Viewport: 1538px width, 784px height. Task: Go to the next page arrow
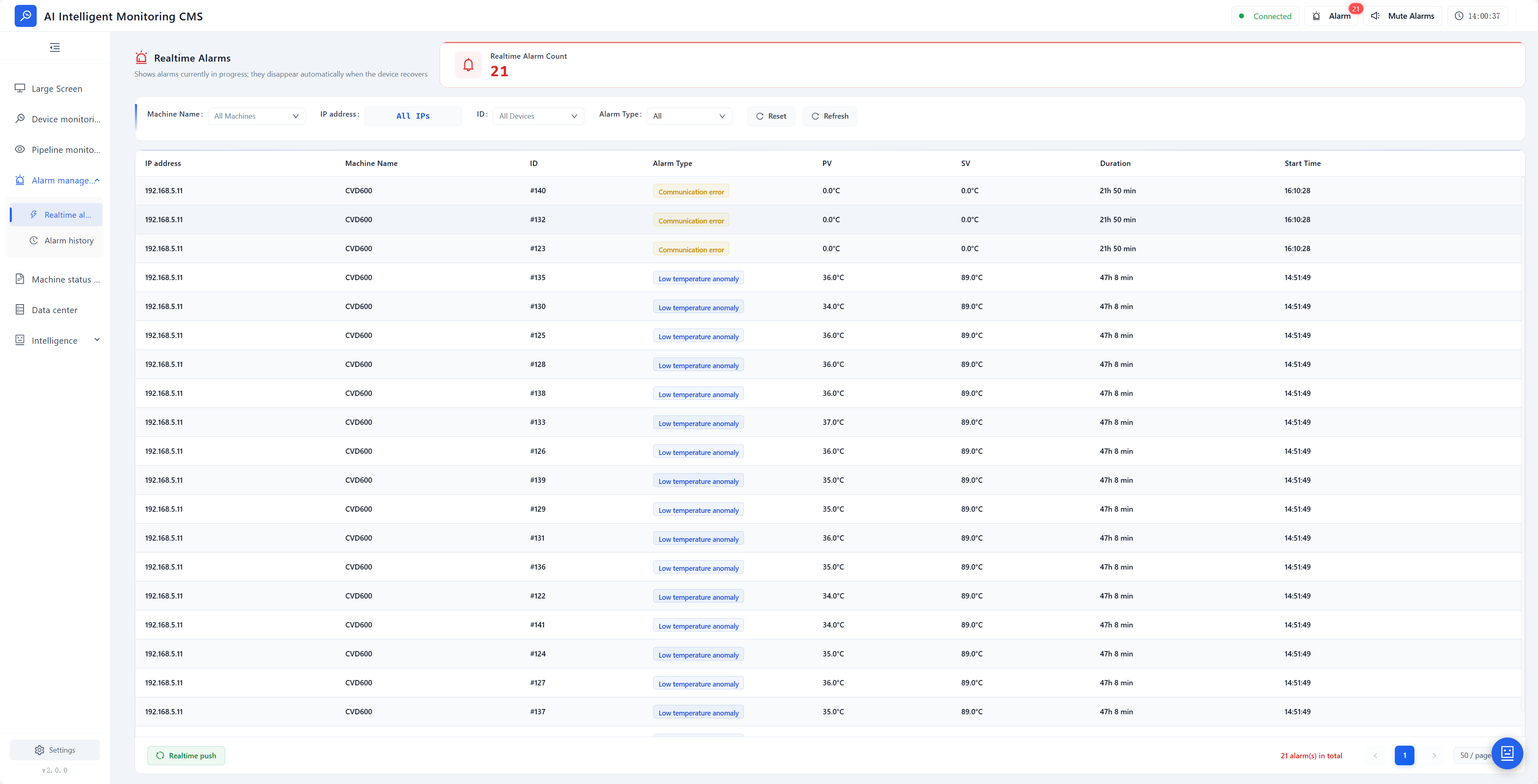tap(1434, 755)
